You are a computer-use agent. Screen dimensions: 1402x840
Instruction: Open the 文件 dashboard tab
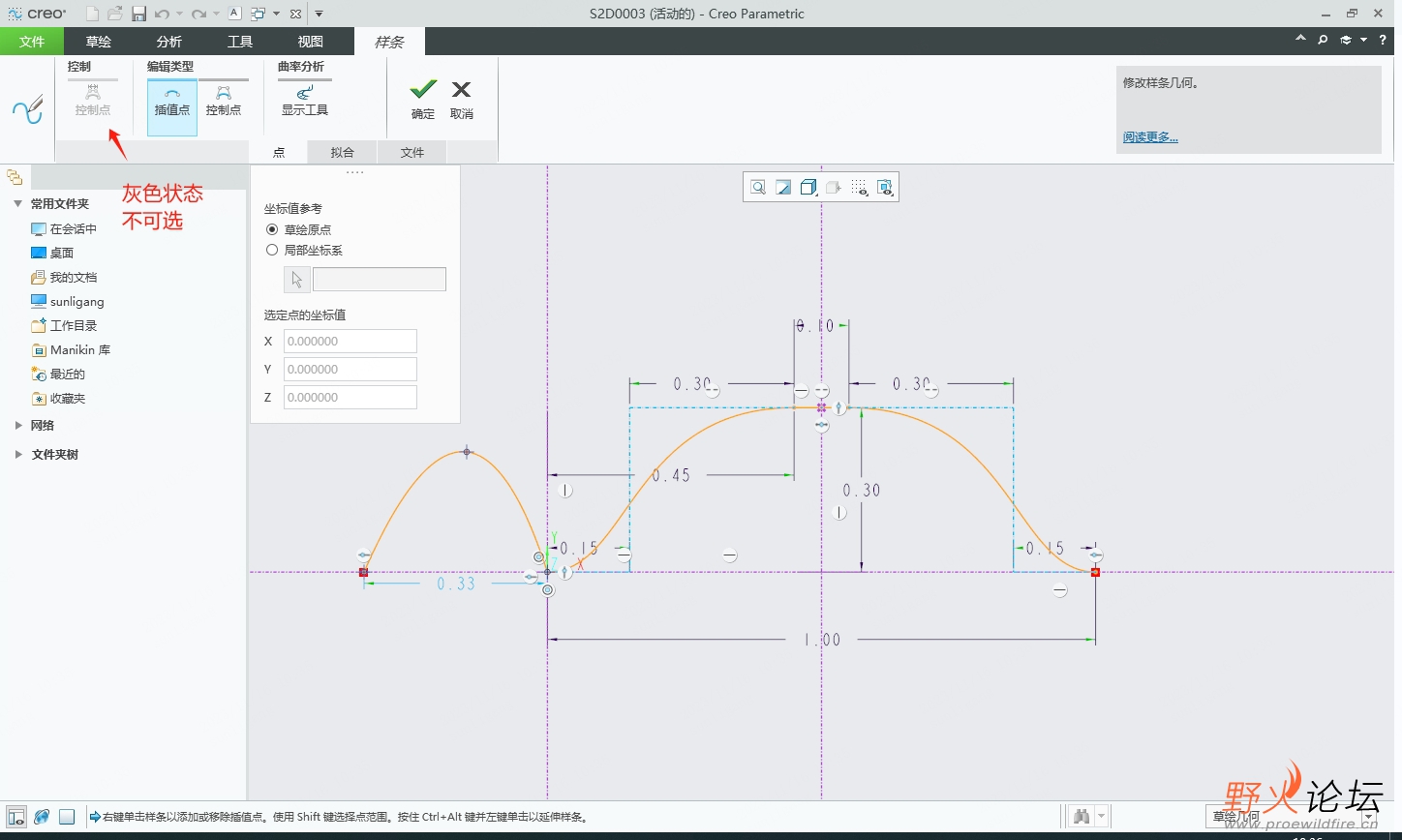[412, 152]
